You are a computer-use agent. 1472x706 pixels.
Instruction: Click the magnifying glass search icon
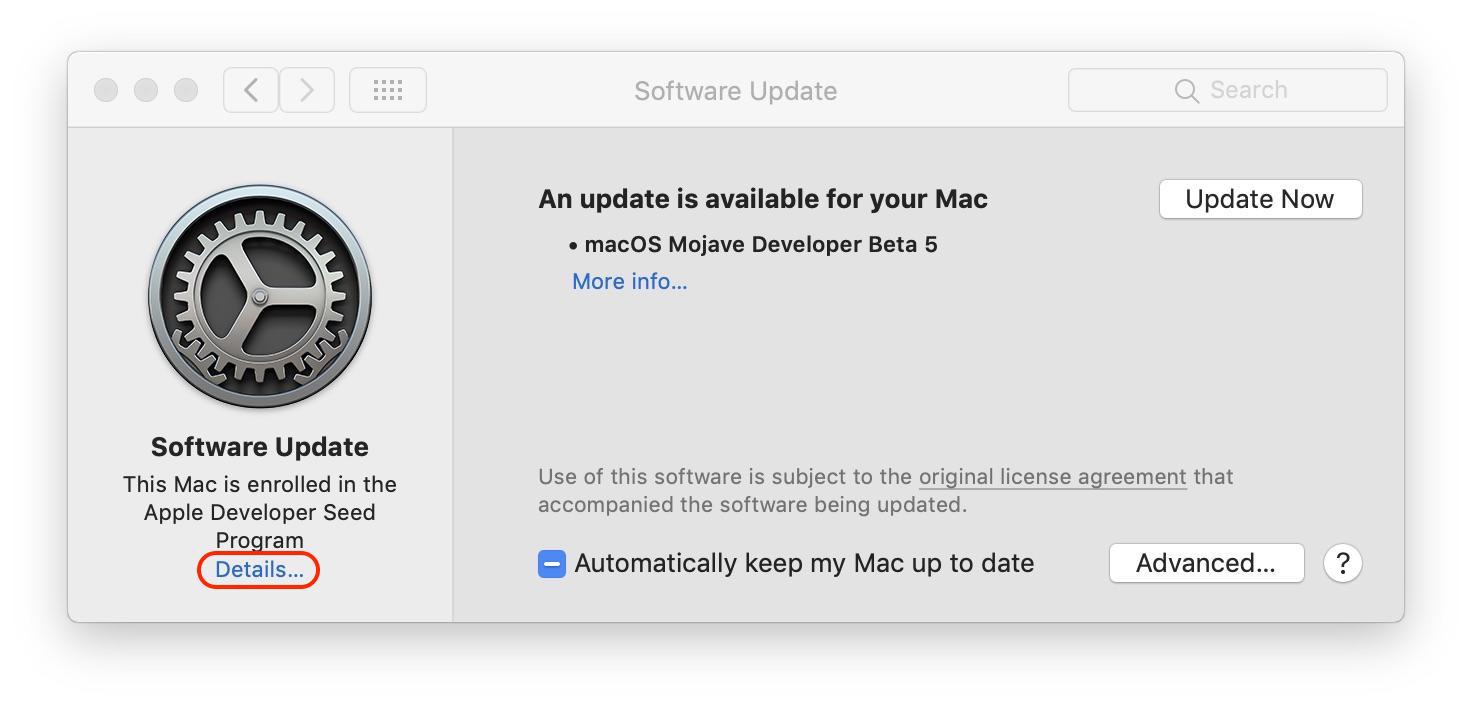1186,91
